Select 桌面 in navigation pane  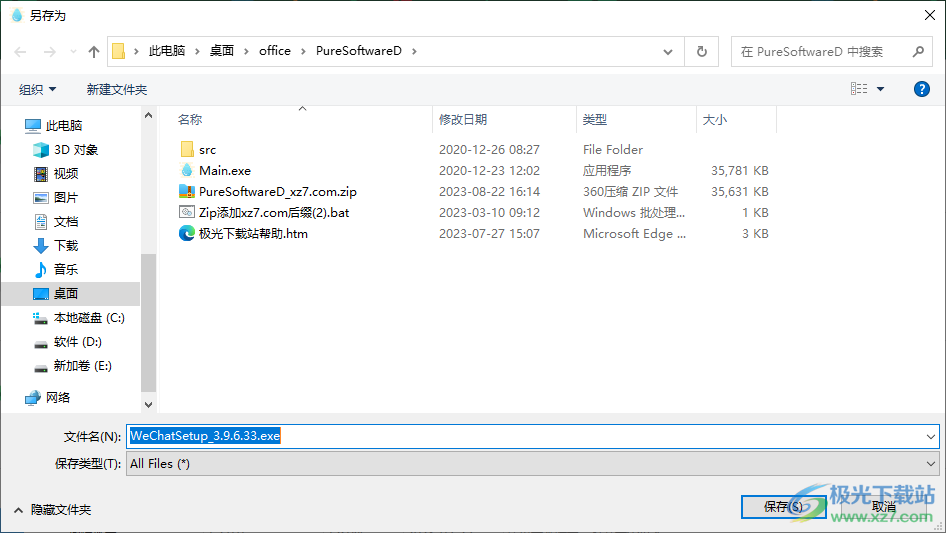70,293
